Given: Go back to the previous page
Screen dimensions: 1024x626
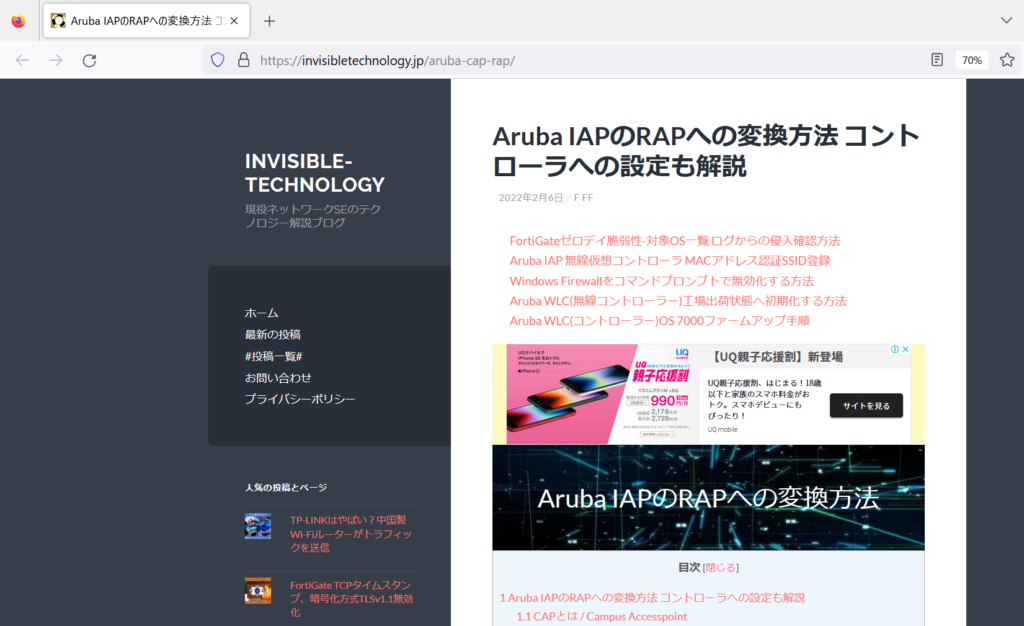Looking at the screenshot, I should [x=22, y=60].
